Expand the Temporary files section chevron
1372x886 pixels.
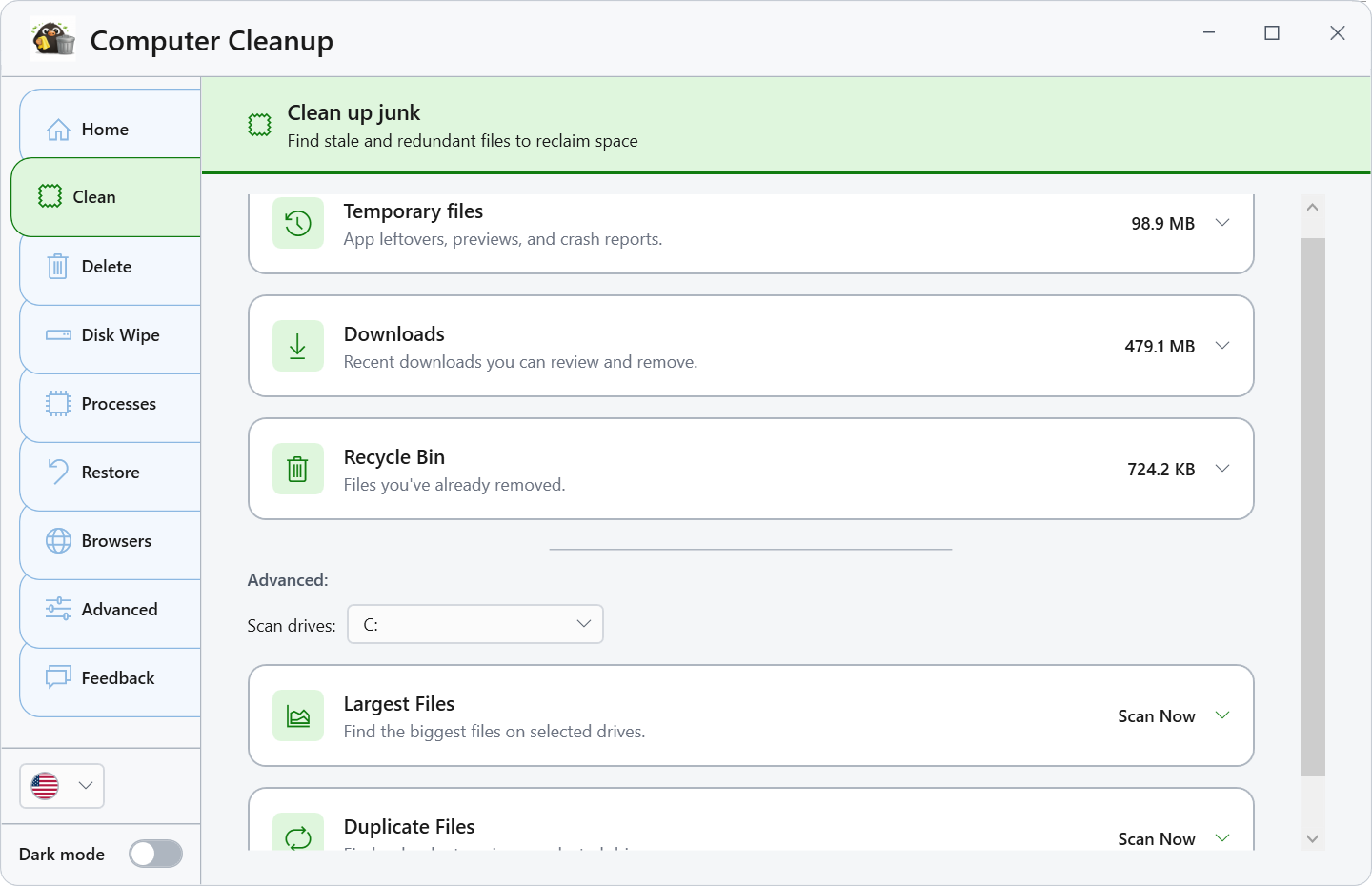(1222, 223)
